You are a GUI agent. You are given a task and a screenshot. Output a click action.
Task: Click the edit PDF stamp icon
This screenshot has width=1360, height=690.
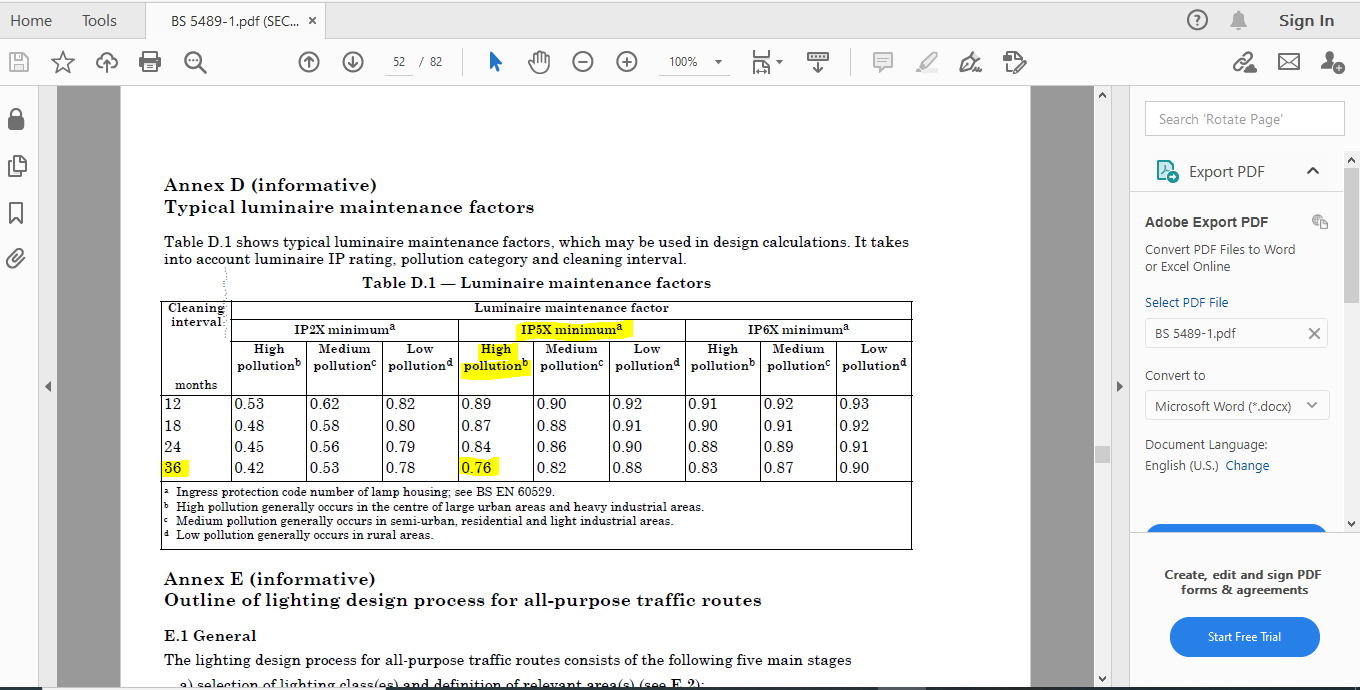point(1014,62)
